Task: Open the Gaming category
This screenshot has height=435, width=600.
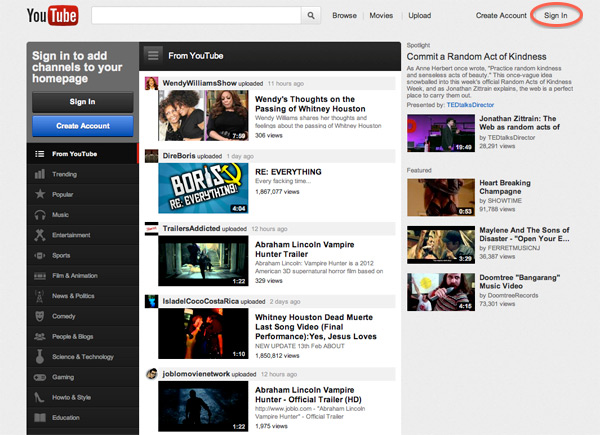Action: point(82,377)
